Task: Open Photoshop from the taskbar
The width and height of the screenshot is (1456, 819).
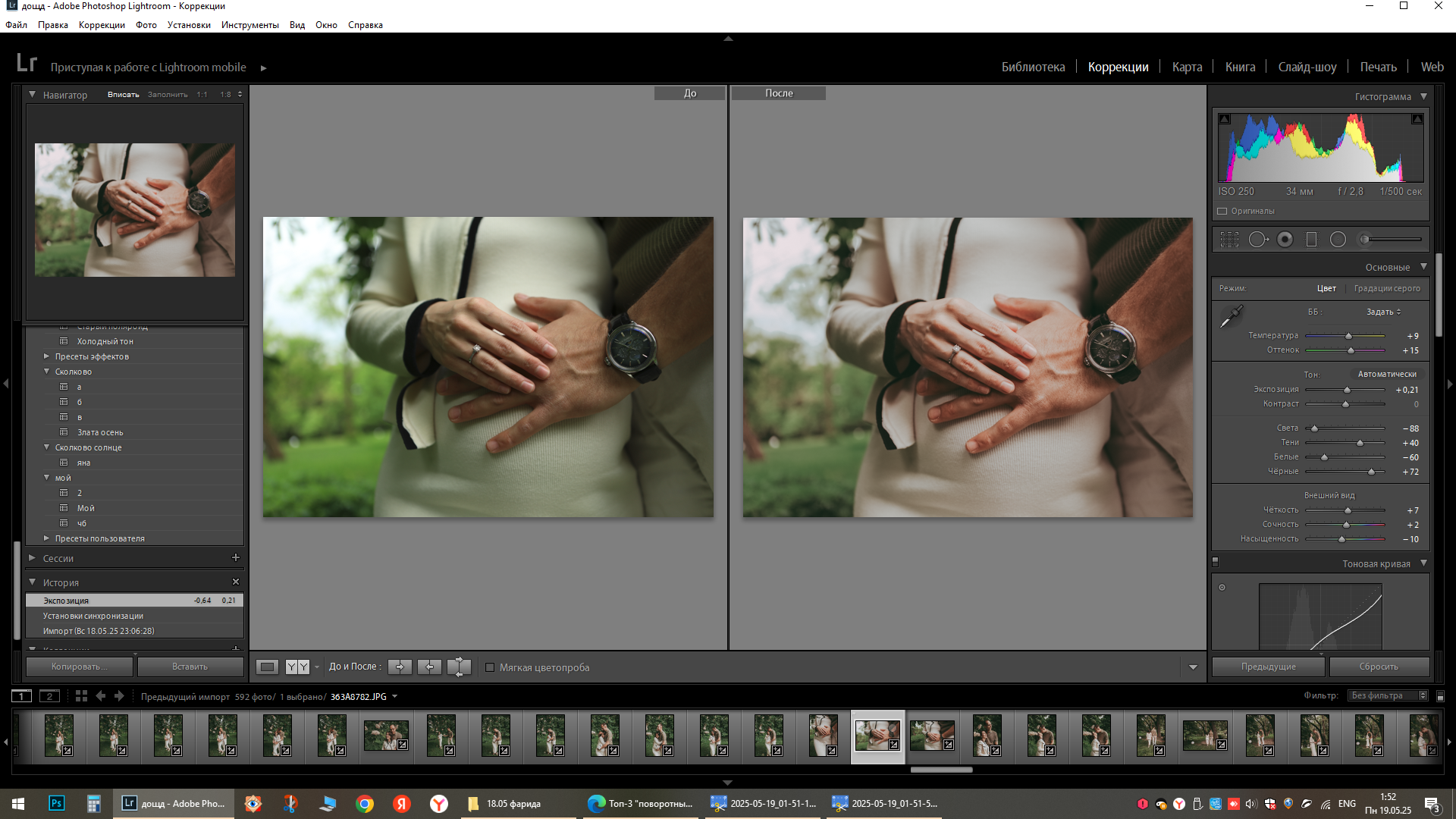Action: [x=56, y=803]
